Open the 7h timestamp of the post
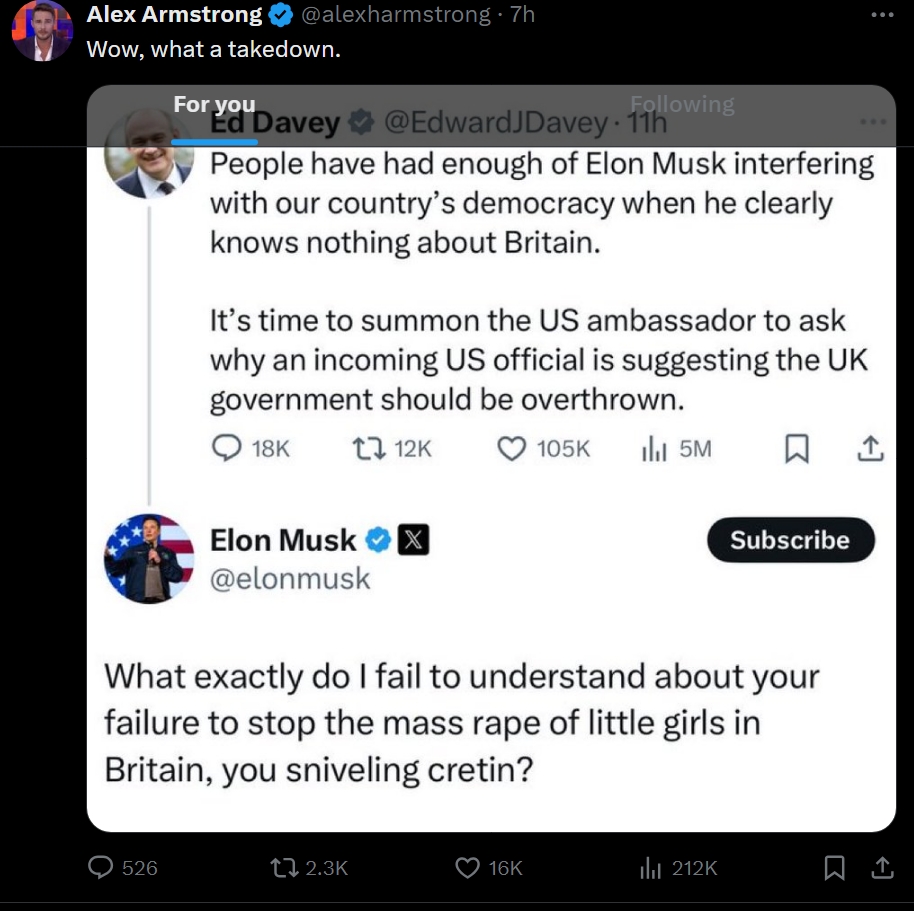Viewport: 914px width, 911px height. pyautogui.click(x=522, y=14)
